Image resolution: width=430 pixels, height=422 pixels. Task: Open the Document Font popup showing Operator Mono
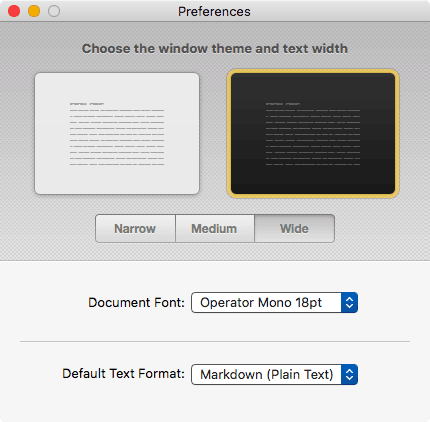coord(274,303)
